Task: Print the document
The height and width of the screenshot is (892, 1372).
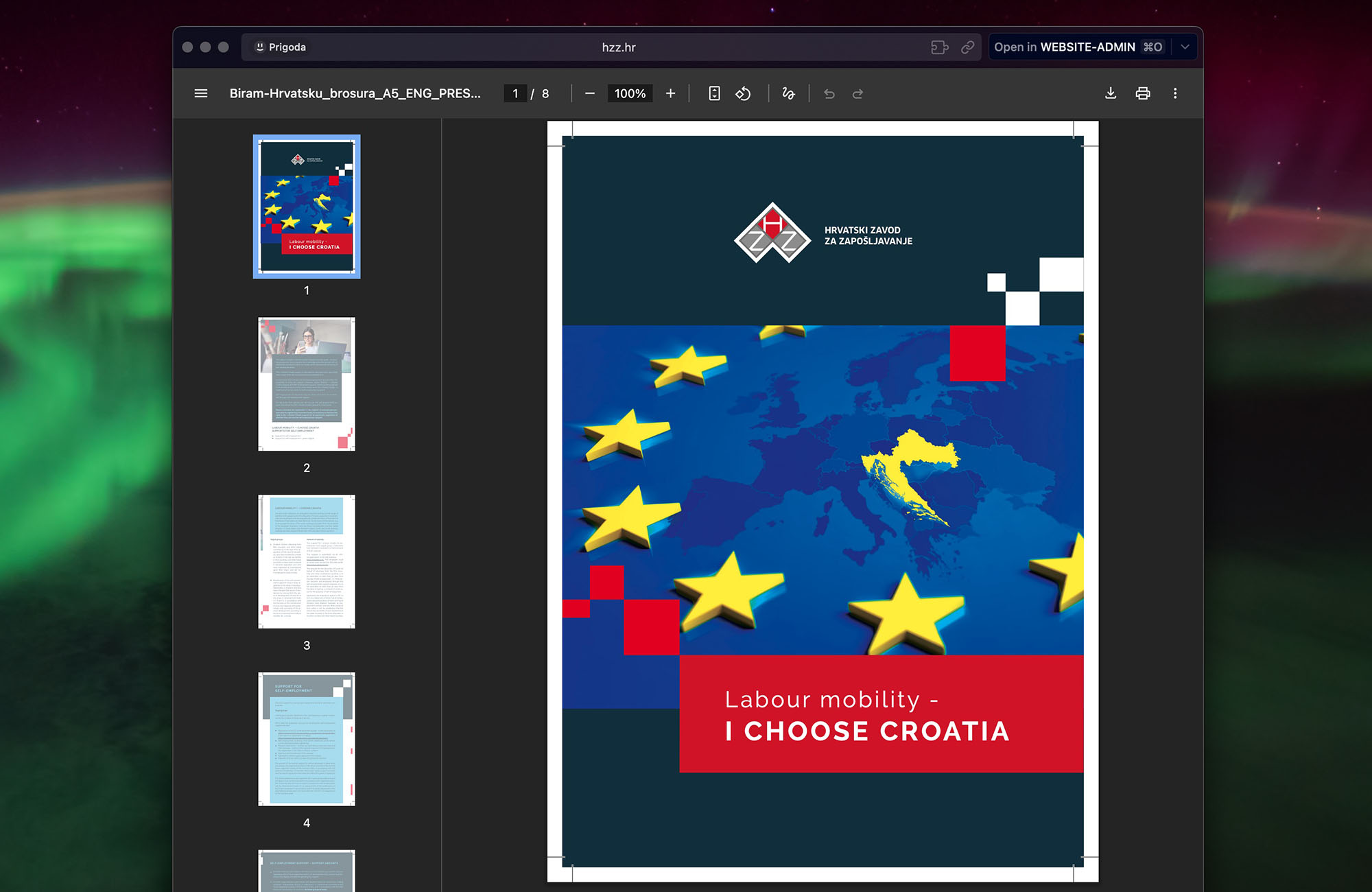Action: (x=1142, y=93)
